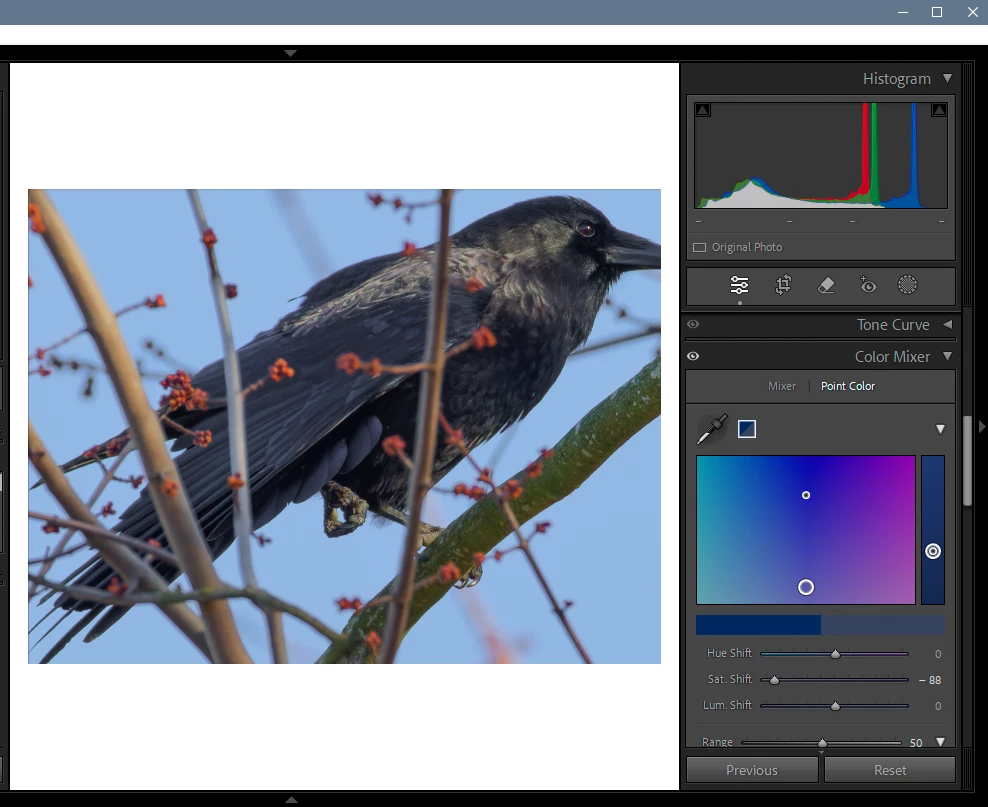Click the Lum. Shift slider handle
This screenshot has width=988, height=807.
click(x=836, y=706)
